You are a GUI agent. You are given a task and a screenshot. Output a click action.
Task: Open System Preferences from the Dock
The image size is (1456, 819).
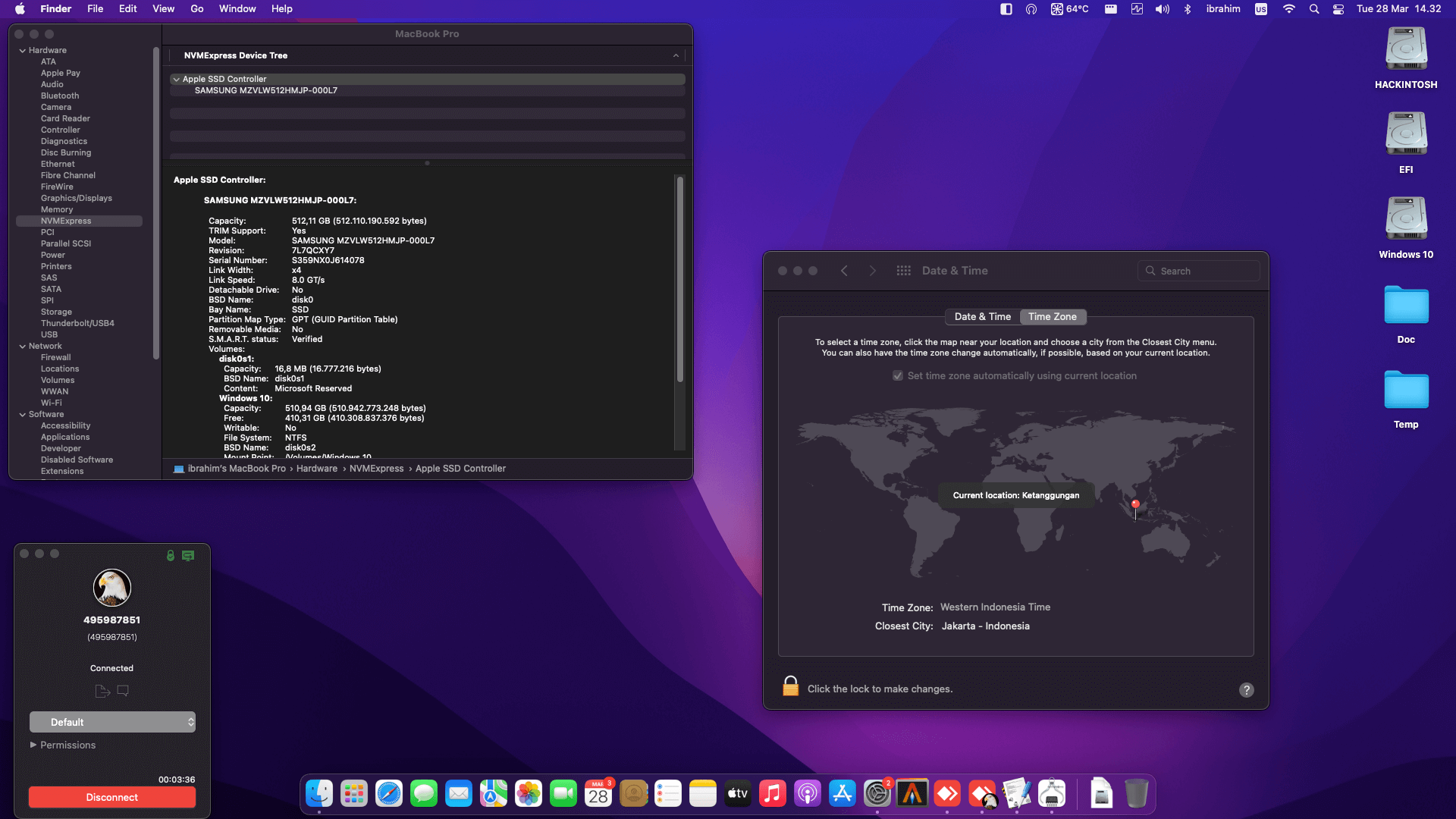click(877, 793)
